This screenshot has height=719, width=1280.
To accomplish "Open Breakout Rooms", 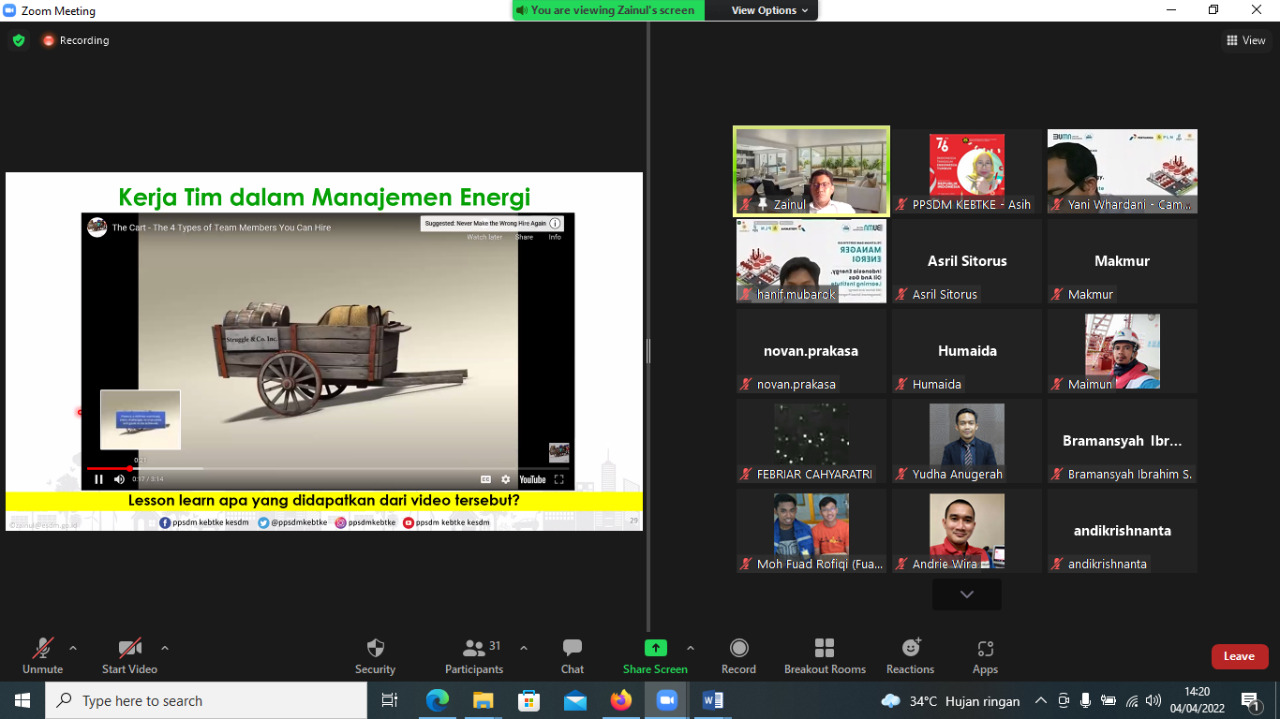I will 825,656.
